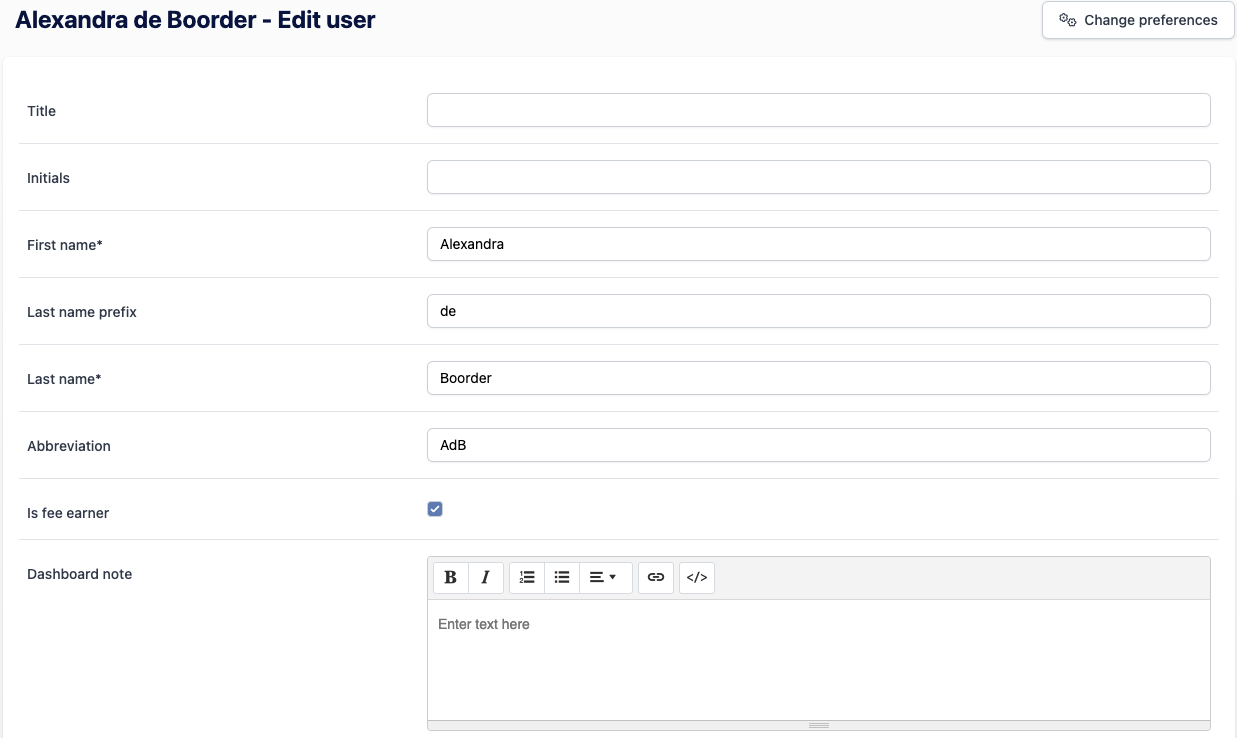
Task: Select the Last name prefix field
Action: (818, 311)
